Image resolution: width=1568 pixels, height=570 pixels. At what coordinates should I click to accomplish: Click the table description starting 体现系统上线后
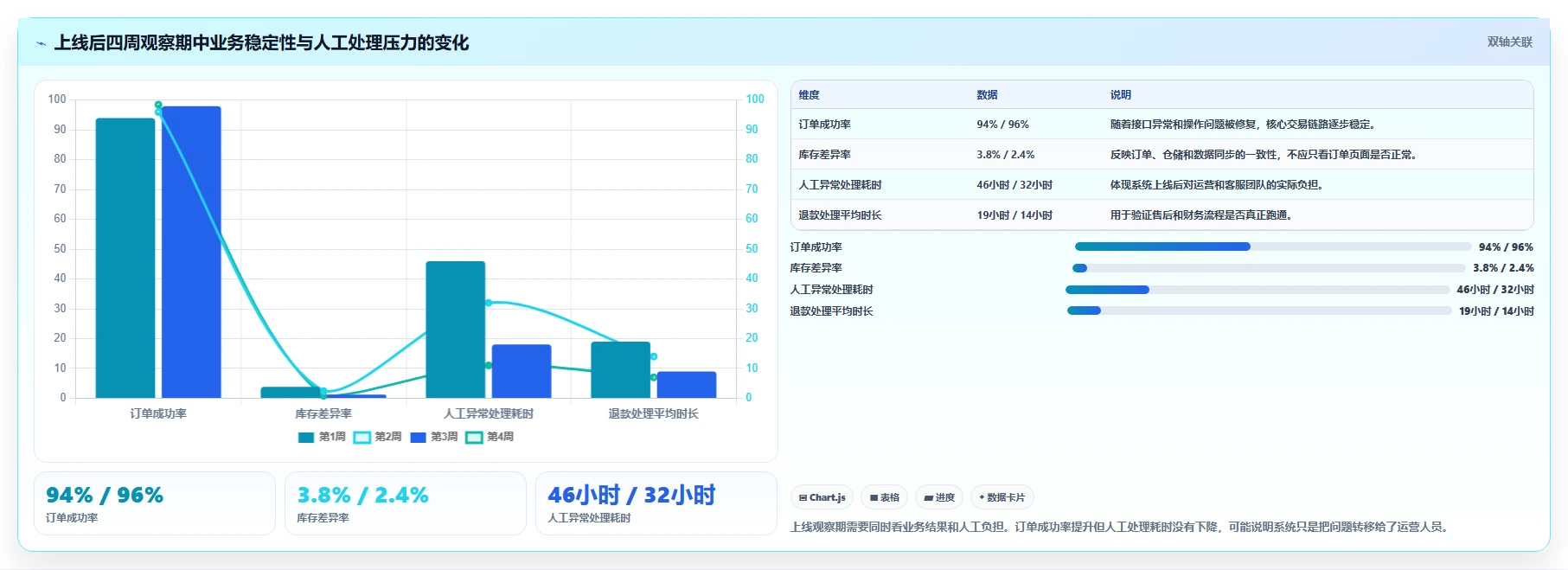click(1219, 185)
